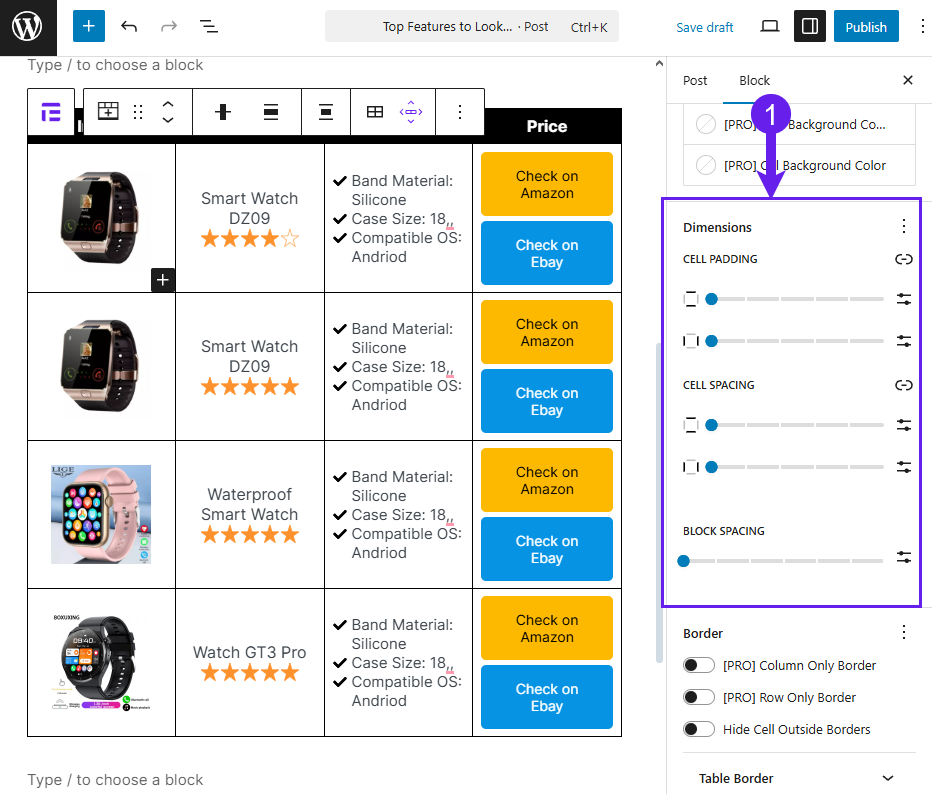Switch to the Post tab
Viewport: 932px width, 794px height.
click(x=695, y=80)
